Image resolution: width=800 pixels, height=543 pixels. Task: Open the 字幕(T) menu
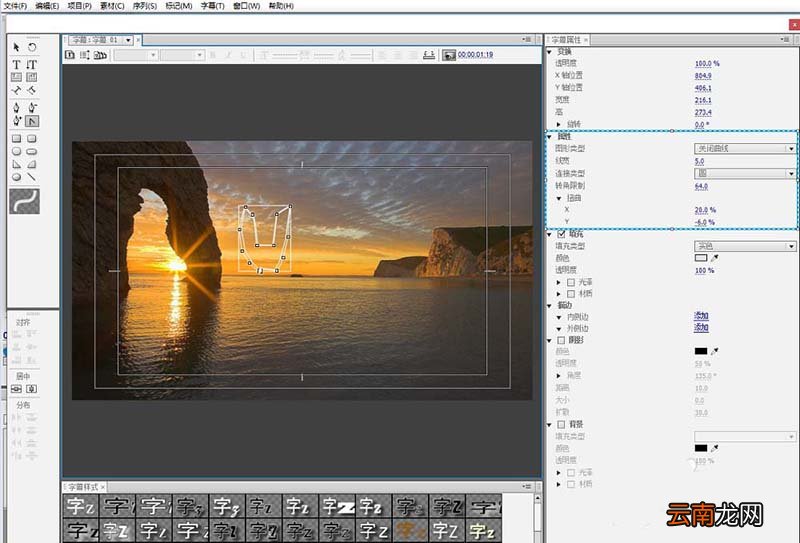click(212, 6)
